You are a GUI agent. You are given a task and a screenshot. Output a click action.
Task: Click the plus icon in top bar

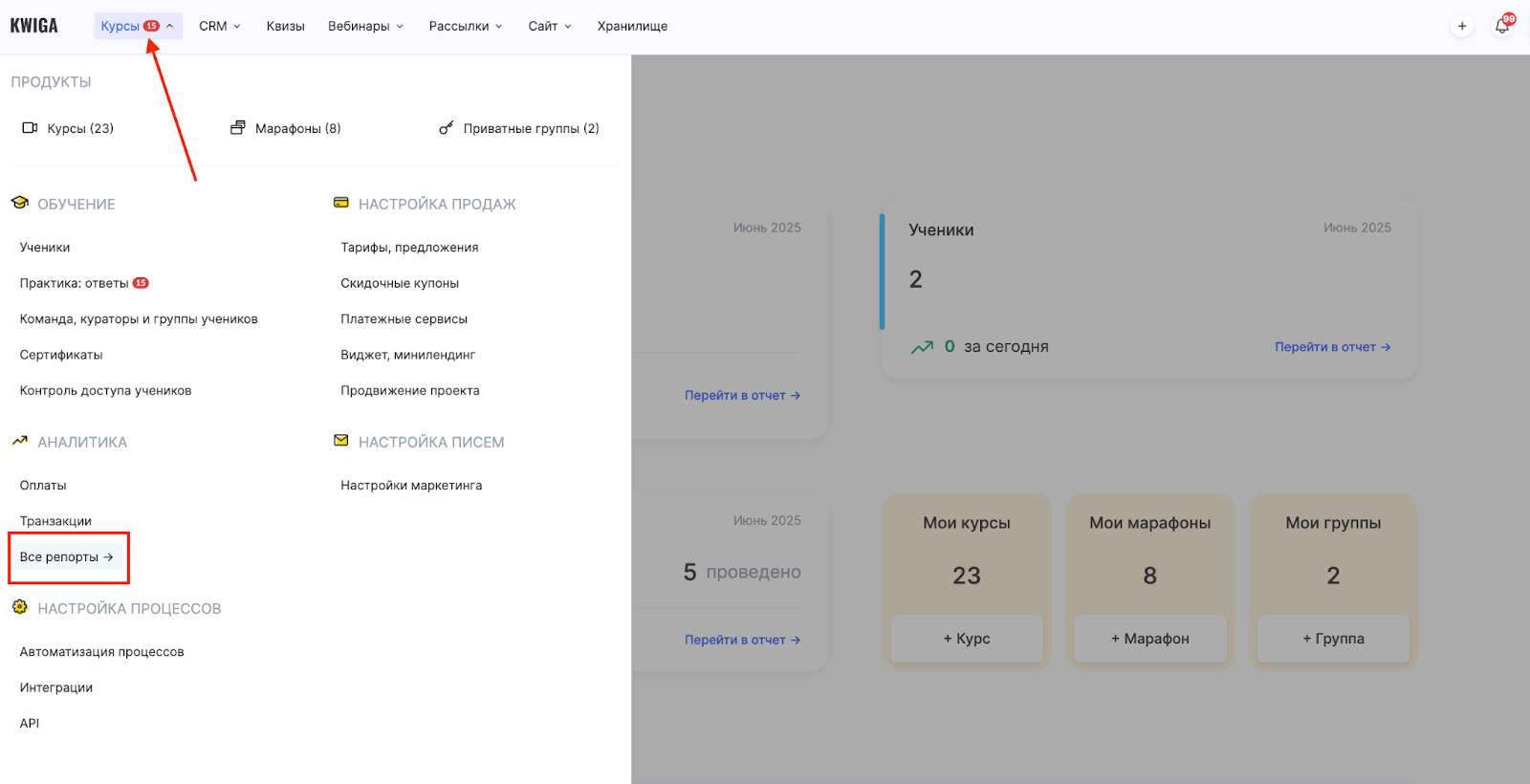pyautogui.click(x=1462, y=26)
